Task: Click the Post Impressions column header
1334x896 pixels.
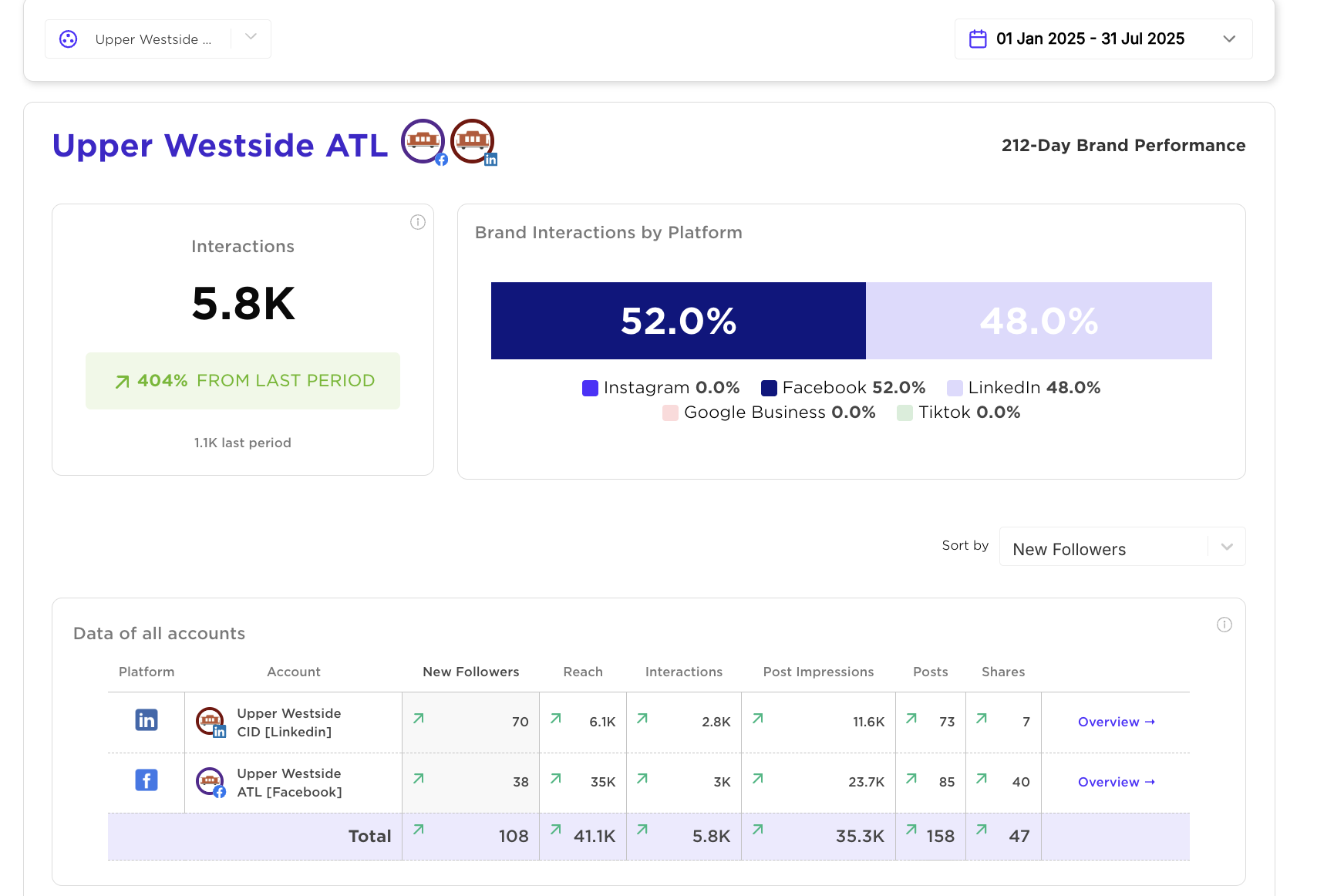Action: click(x=819, y=672)
